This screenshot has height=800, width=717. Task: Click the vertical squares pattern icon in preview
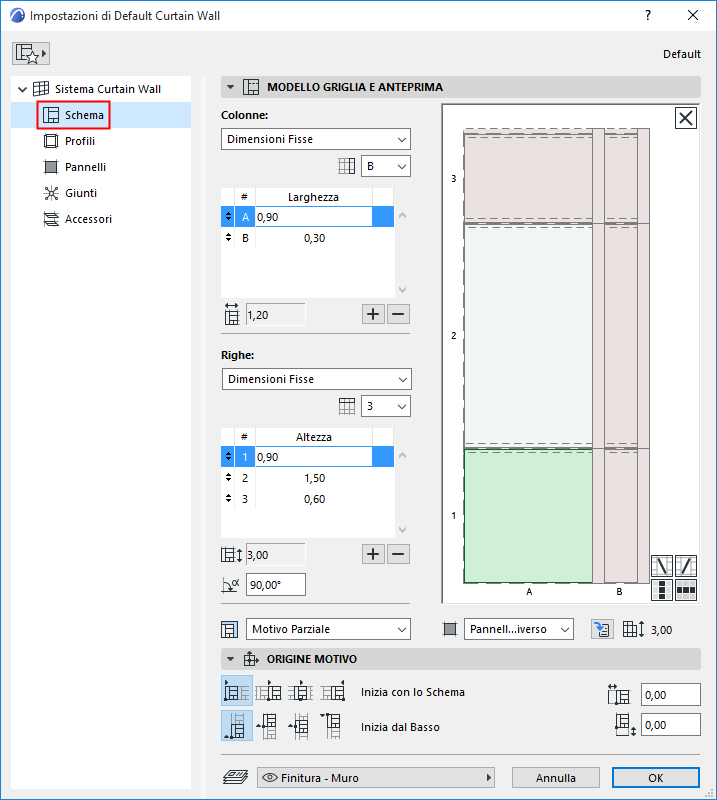point(662,590)
